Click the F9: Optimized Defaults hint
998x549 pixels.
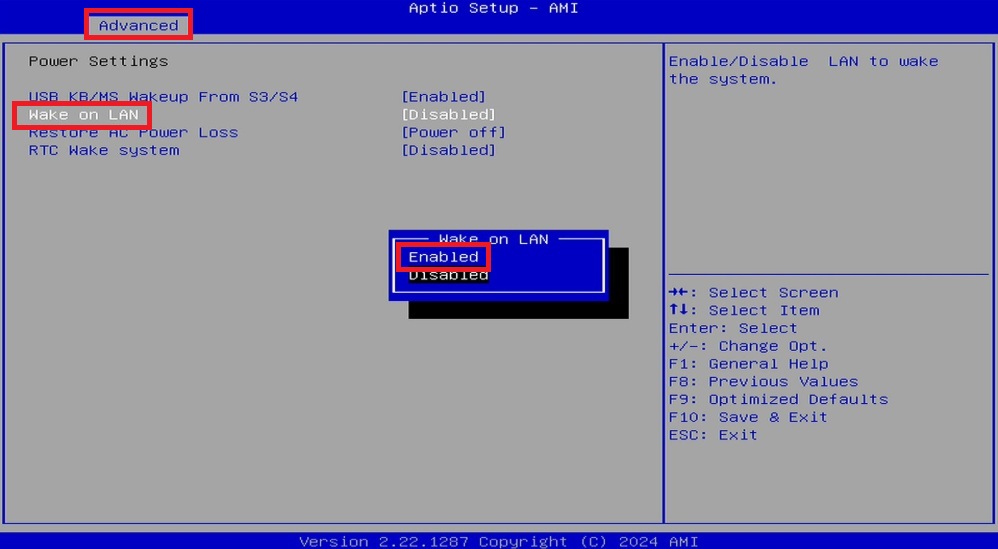pos(778,400)
